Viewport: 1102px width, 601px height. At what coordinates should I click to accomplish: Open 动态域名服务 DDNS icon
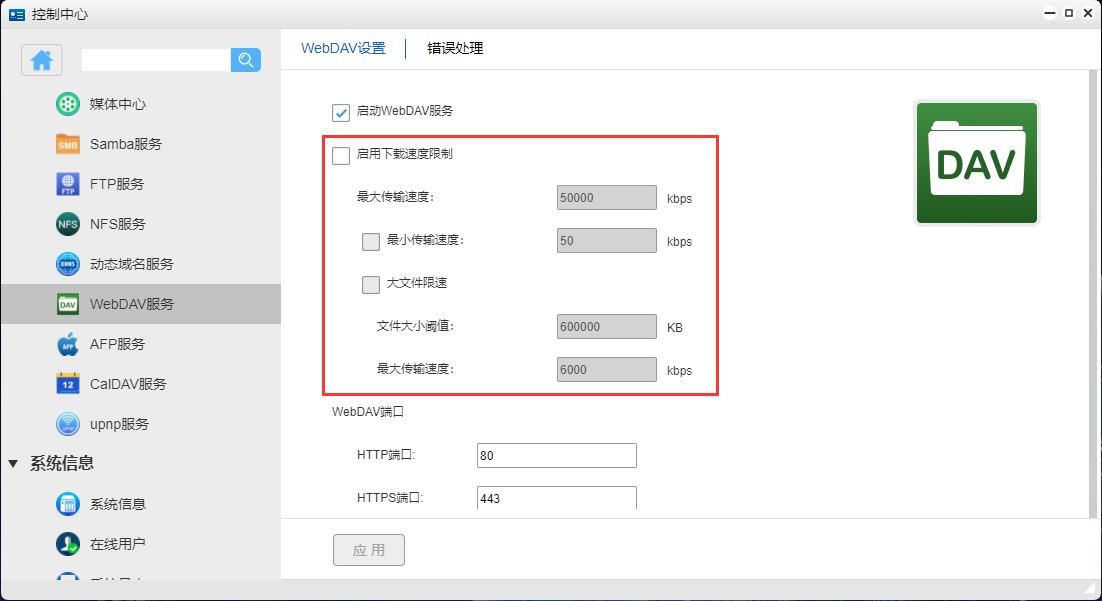point(68,264)
